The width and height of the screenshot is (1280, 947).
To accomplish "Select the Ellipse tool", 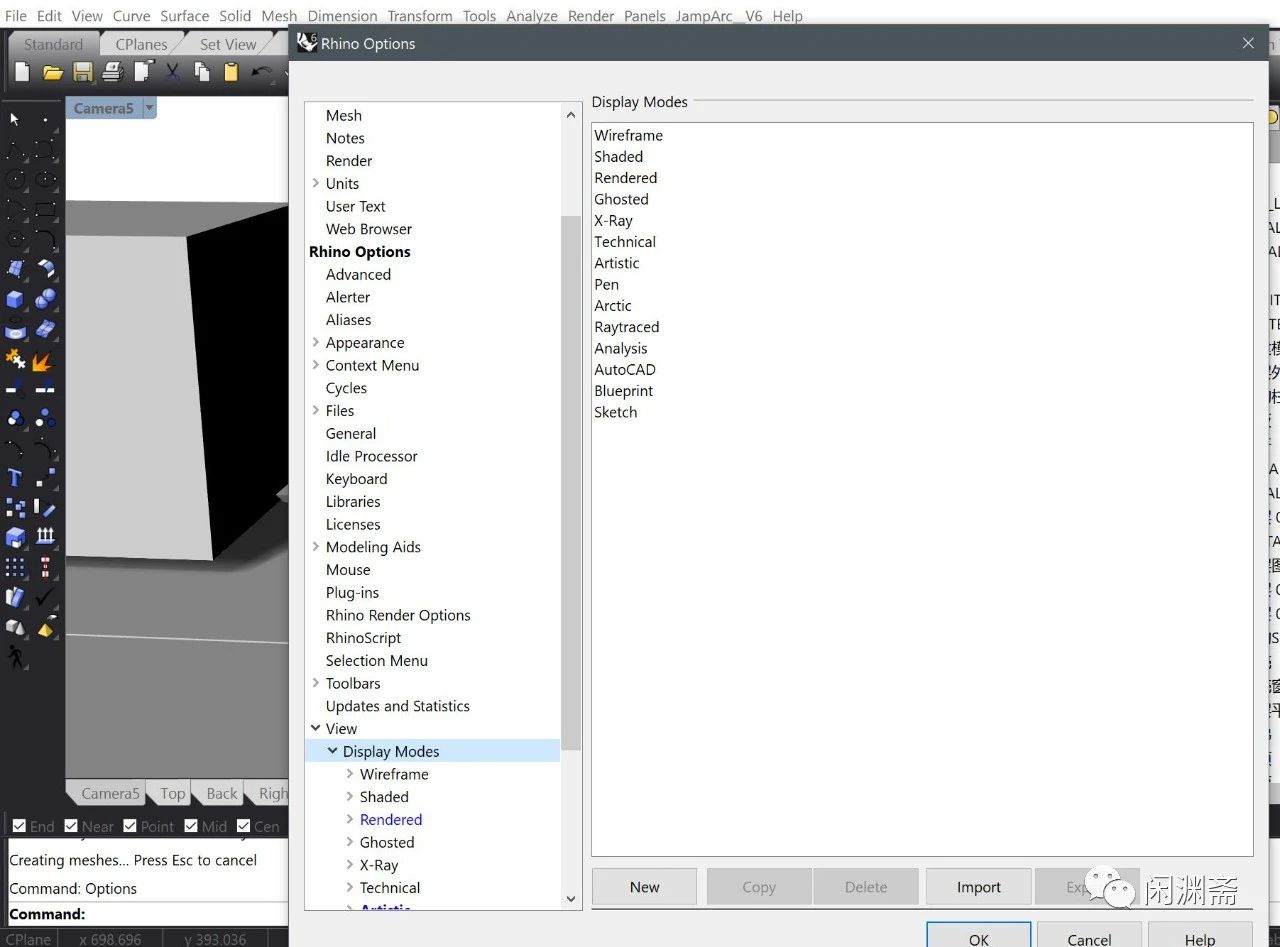I will click(x=46, y=180).
